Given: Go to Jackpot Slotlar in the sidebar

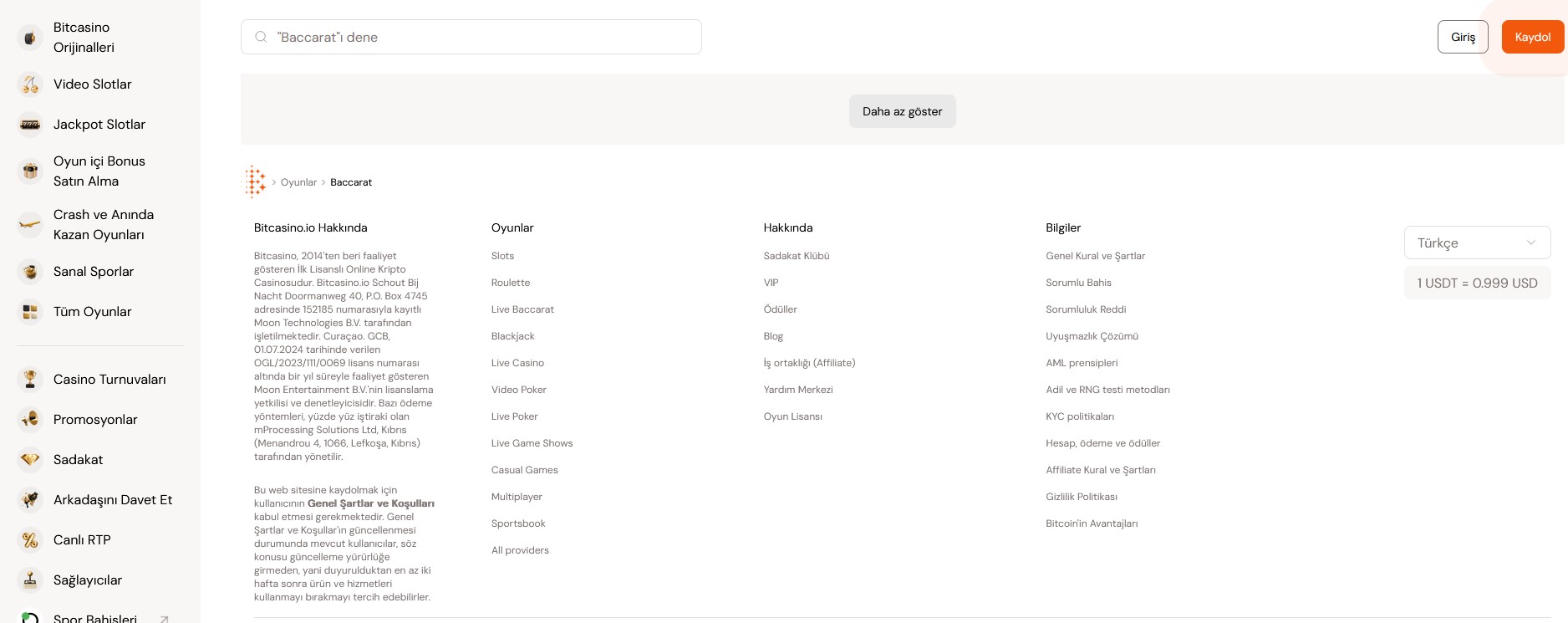Looking at the screenshot, I should pos(99,125).
